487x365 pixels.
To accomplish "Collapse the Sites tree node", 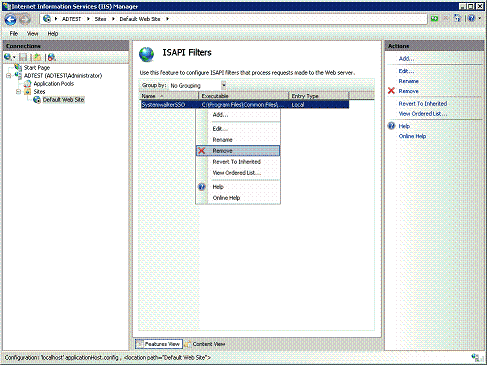I will coord(18,92).
